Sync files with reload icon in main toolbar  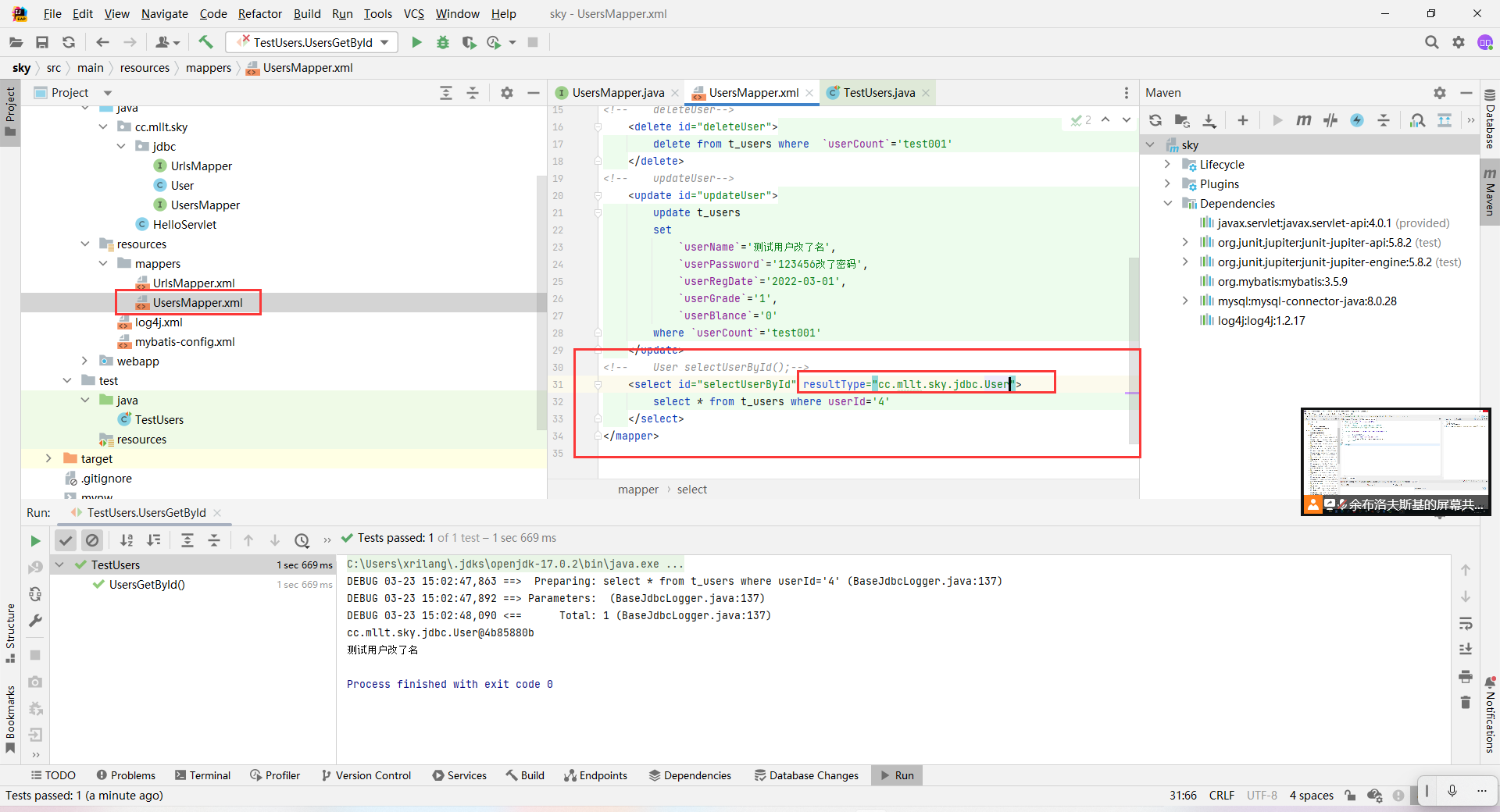click(x=69, y=42)
